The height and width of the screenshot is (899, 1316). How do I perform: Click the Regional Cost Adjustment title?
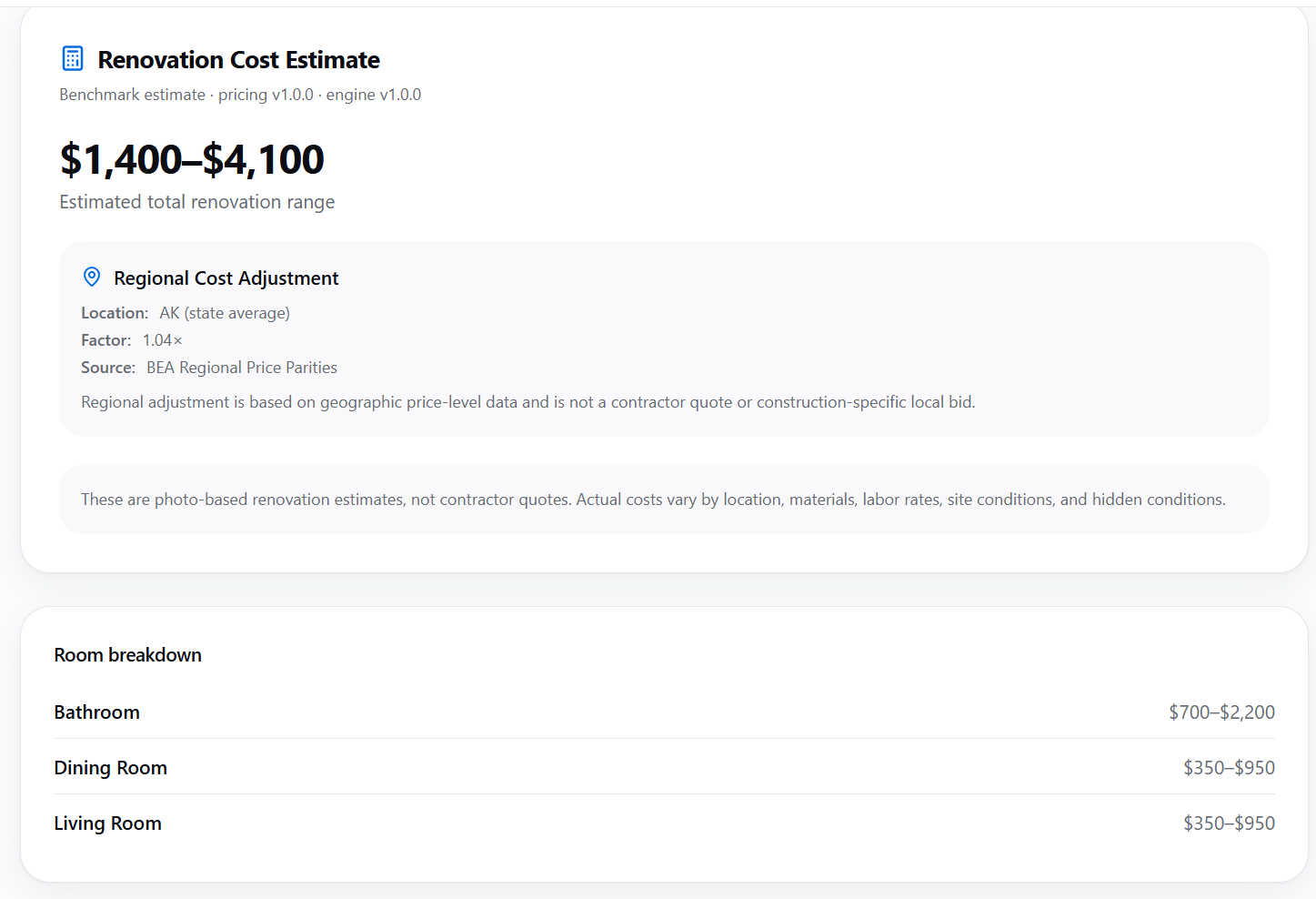coord(226,278)
